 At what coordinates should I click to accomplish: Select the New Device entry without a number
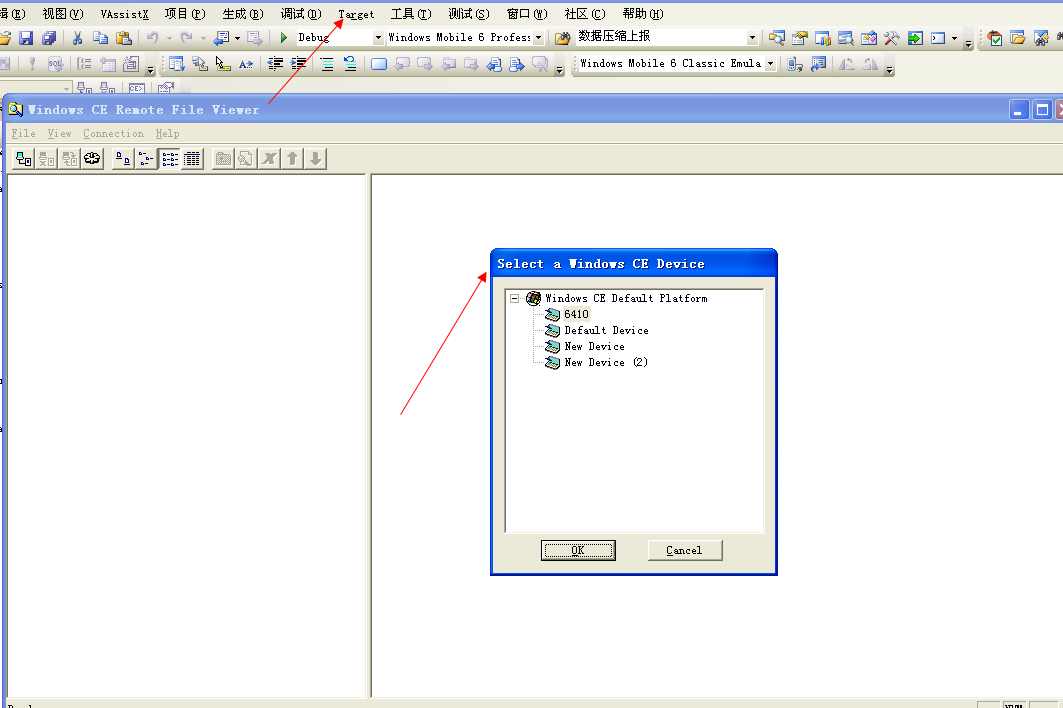tap(595, 347)
